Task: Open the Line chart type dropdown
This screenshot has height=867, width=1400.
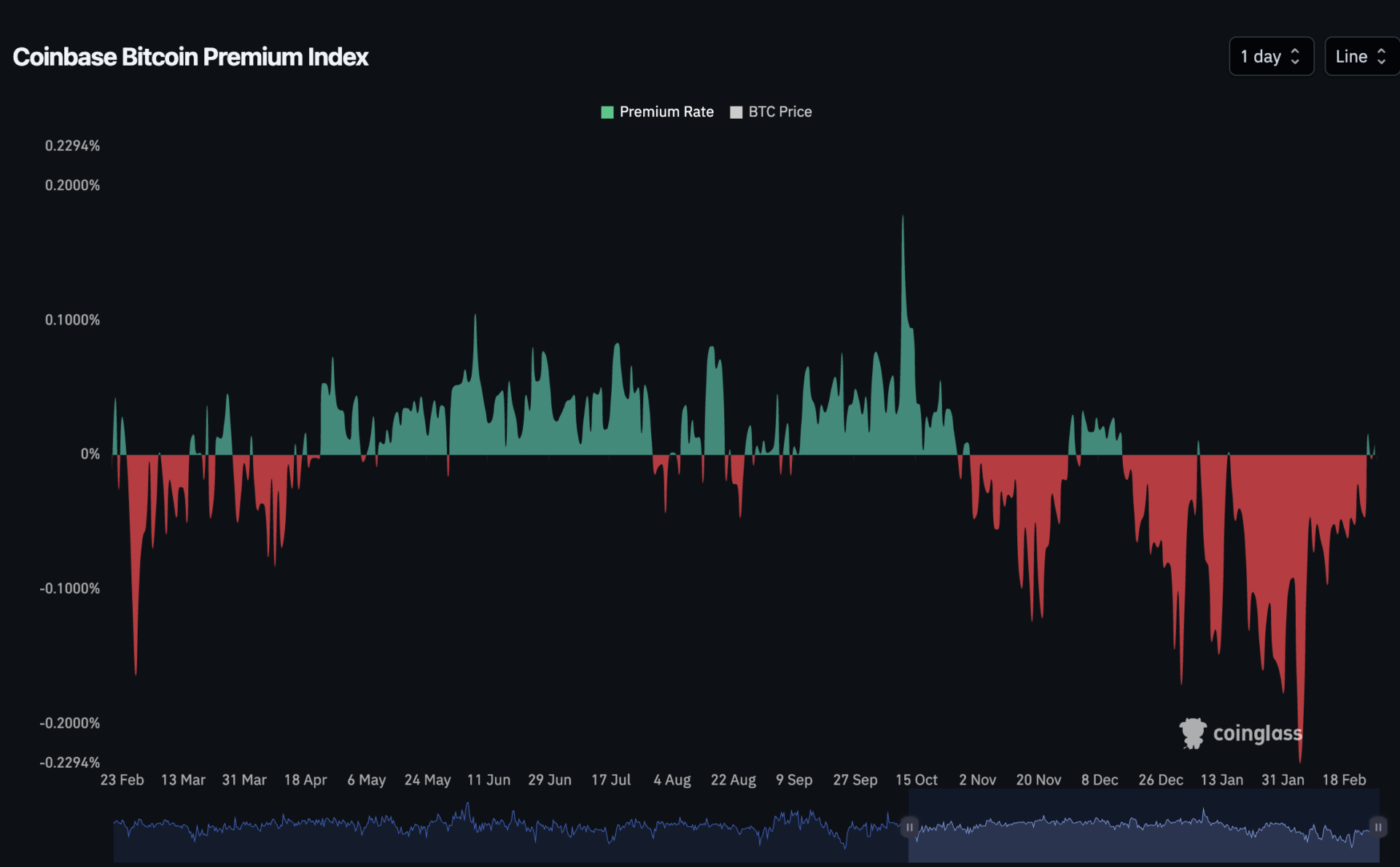Action: pos(1361,56)
